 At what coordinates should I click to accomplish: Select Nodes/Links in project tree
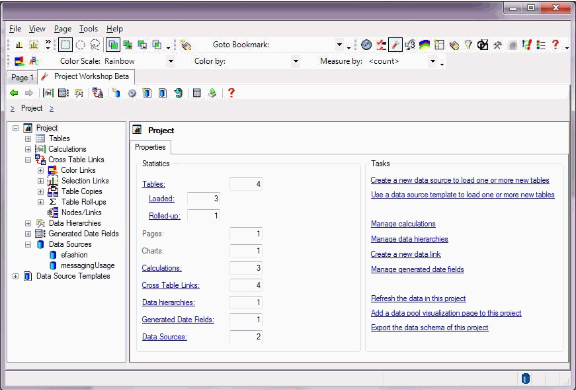(81, 212)
